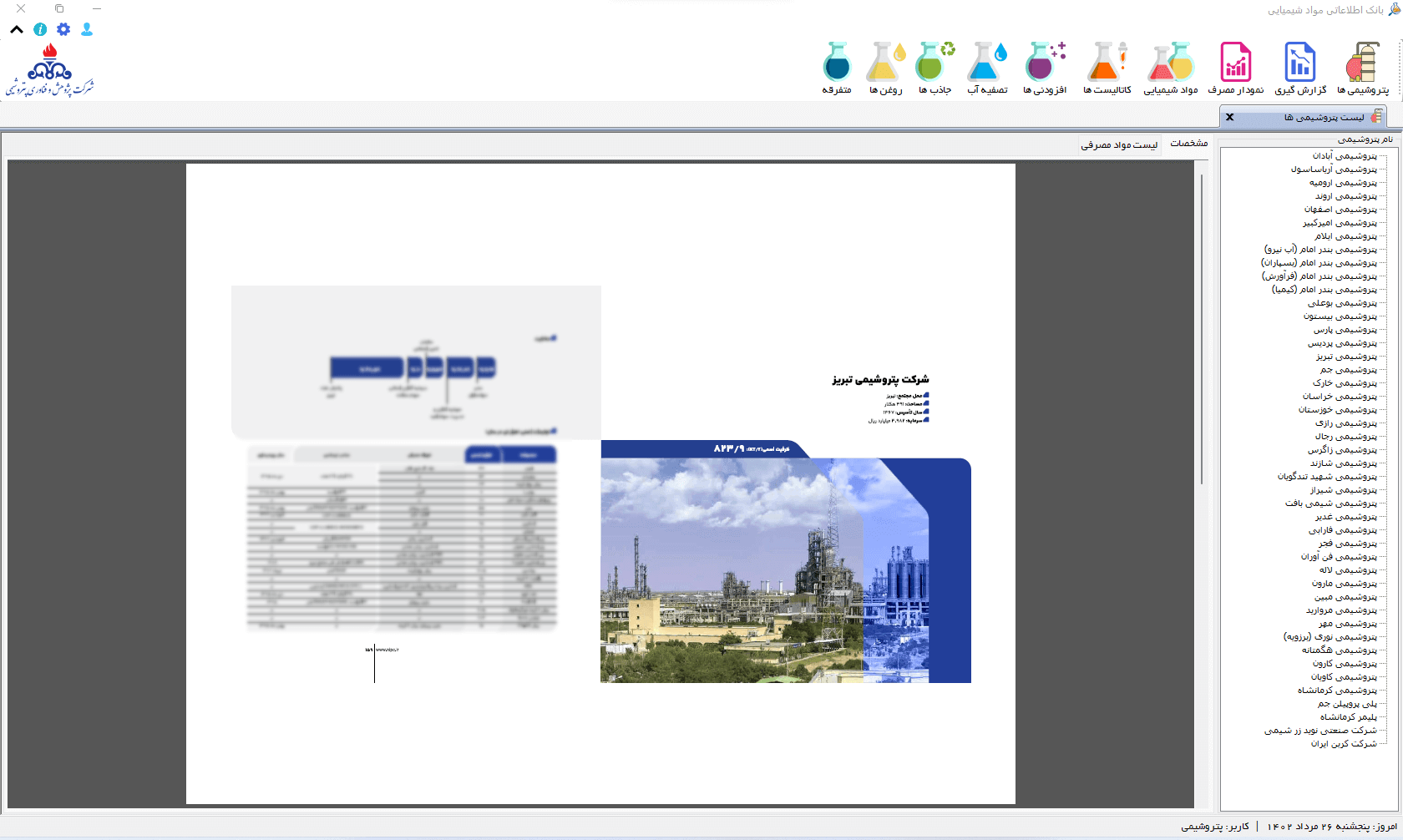Select پتروشیمی رازی in the list
The width and height of the screenshot is (1403, 840).
point(1346,423)
